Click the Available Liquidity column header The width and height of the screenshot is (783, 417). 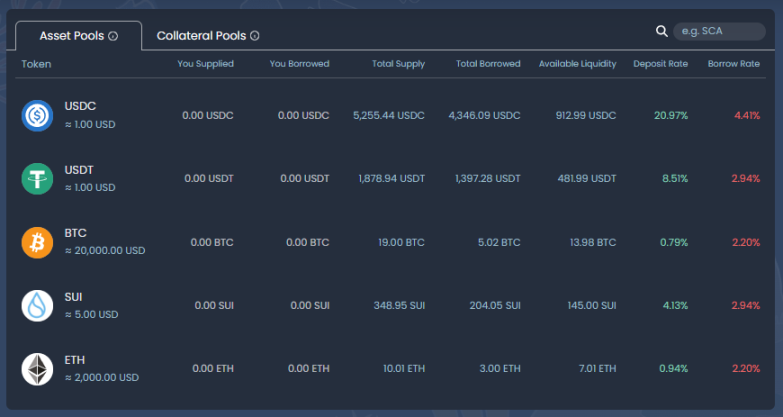click(577, 64)
